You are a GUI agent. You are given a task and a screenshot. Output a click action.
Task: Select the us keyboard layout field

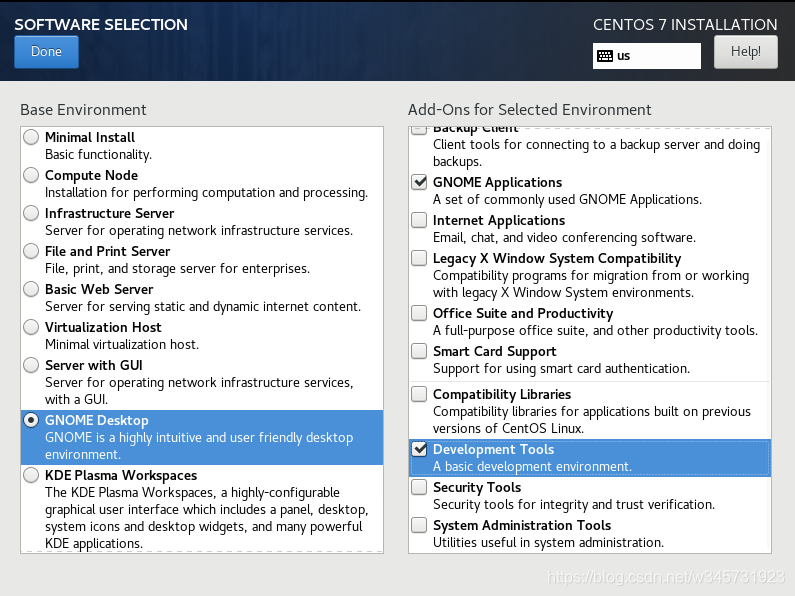tap(655, 56)
